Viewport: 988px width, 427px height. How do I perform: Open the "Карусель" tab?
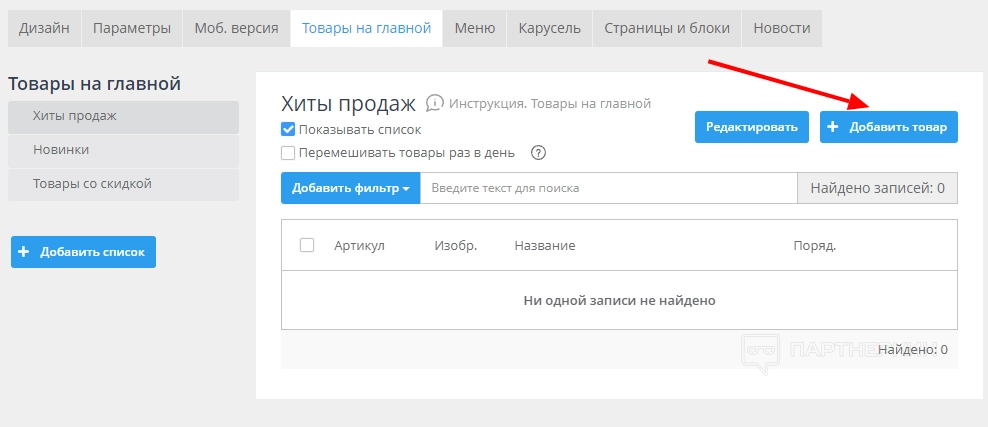click(549, 28)
